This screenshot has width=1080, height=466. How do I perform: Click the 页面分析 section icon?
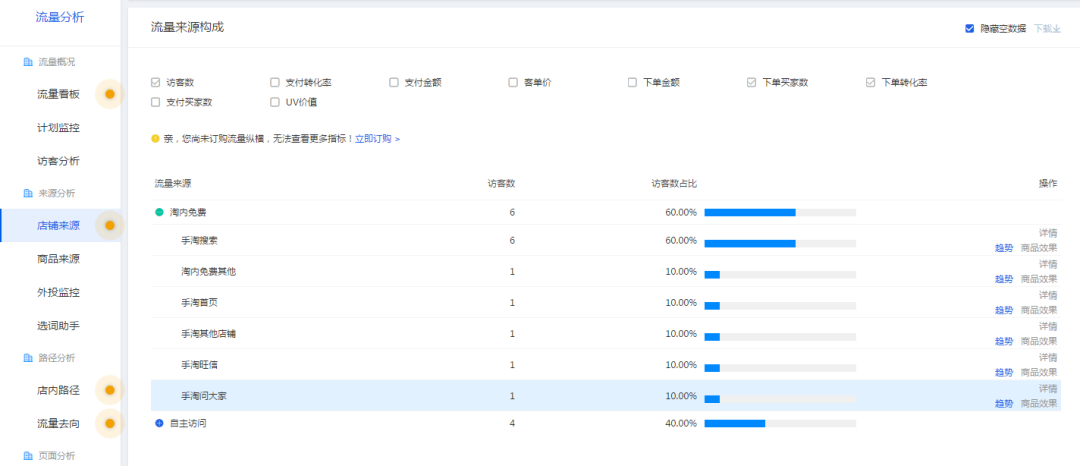28,456
